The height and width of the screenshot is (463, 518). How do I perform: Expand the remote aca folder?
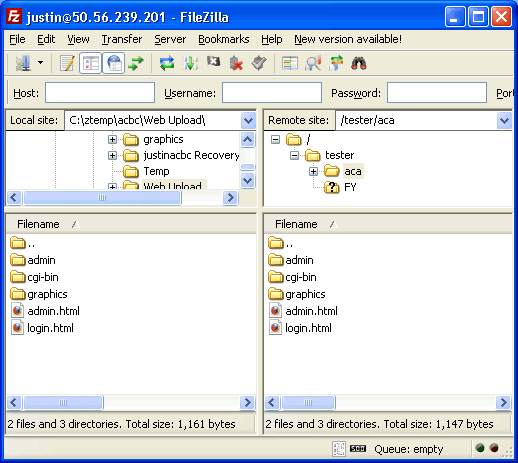(x=313, y=171)
